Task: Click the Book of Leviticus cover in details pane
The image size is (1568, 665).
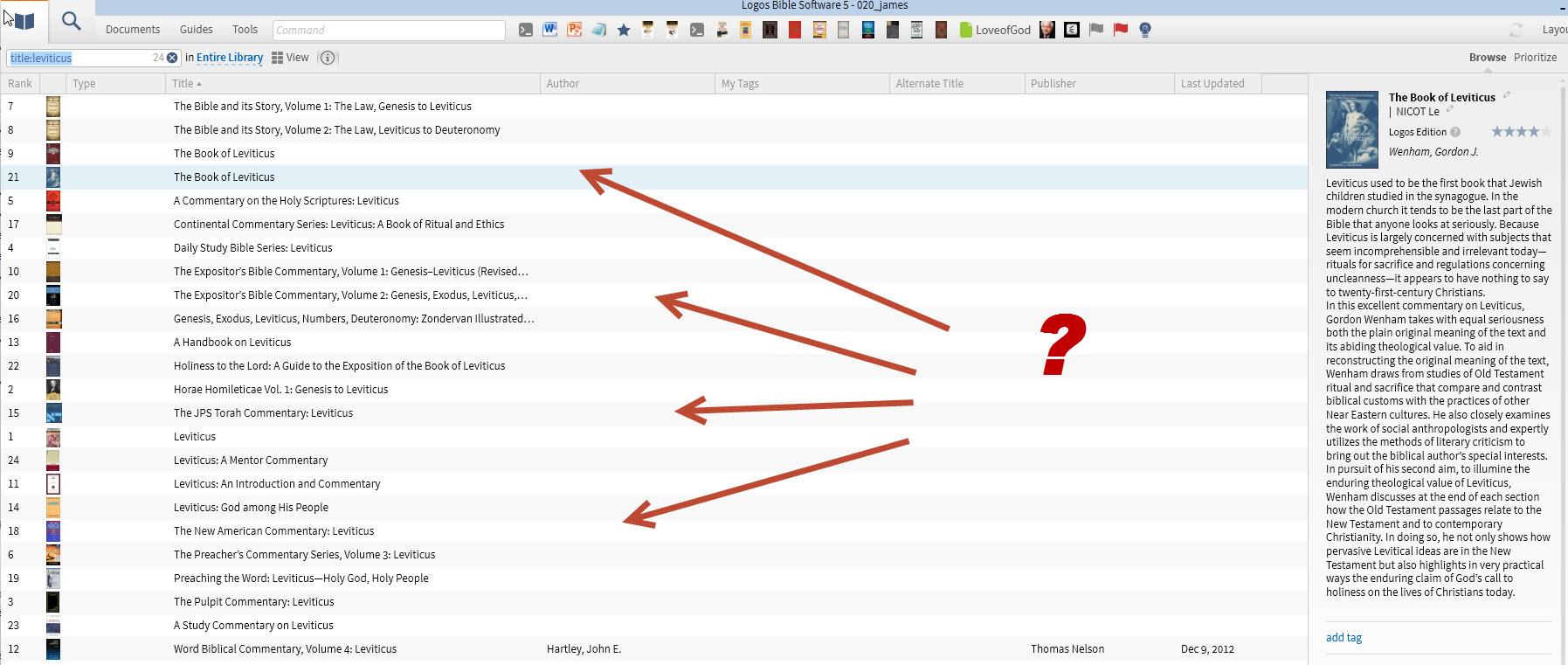Action: click(x=1351, y=129)
